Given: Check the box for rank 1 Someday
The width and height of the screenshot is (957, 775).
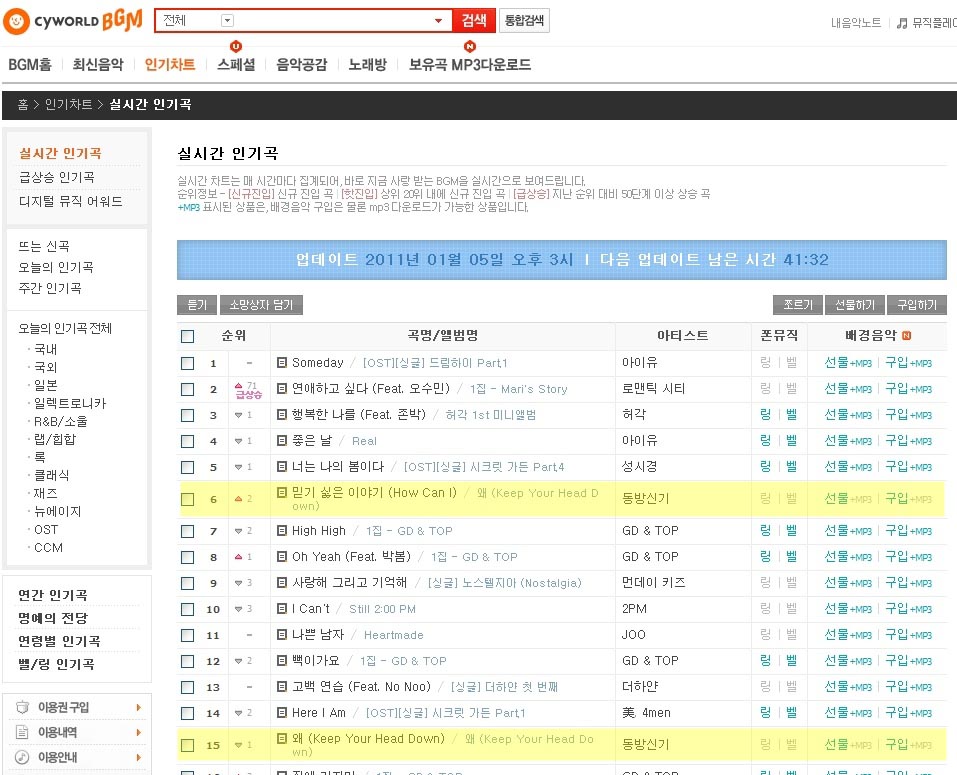Looking at the screenshot, I should pos(188,364).
